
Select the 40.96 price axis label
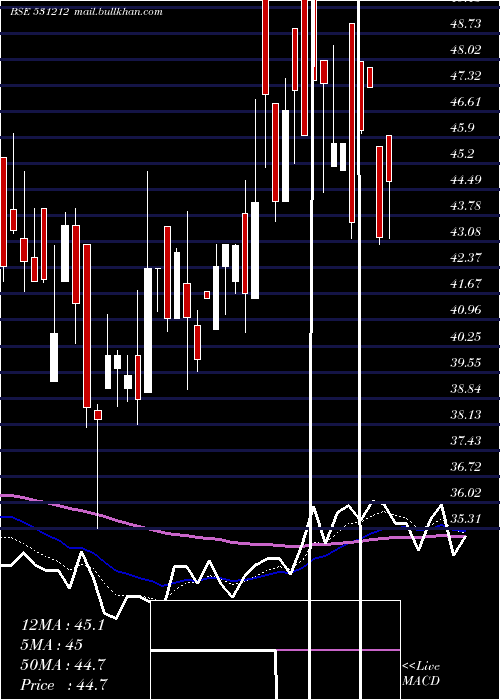coord(466,309)
